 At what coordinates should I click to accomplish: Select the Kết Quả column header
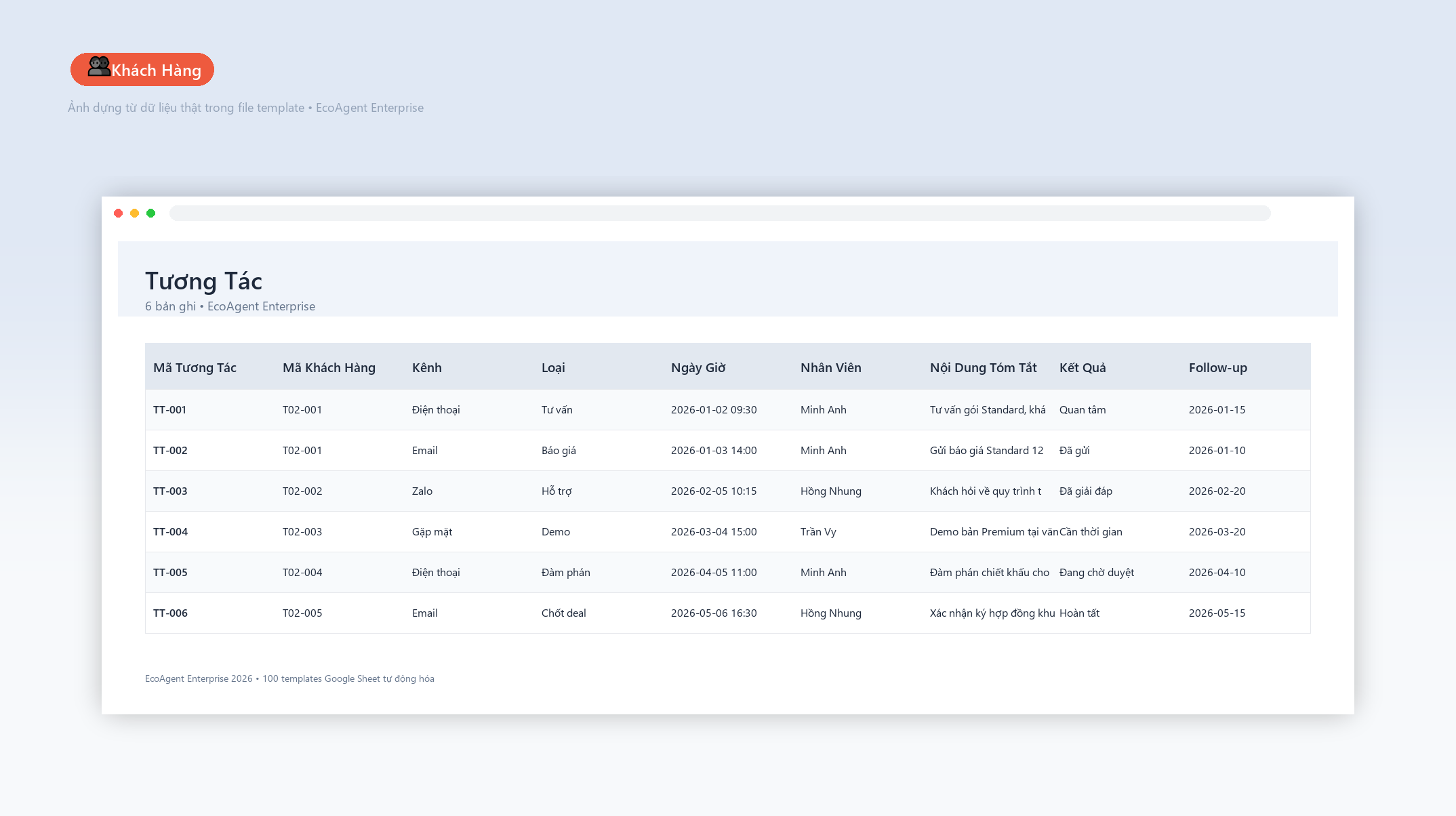click(x=1083, y=367)
